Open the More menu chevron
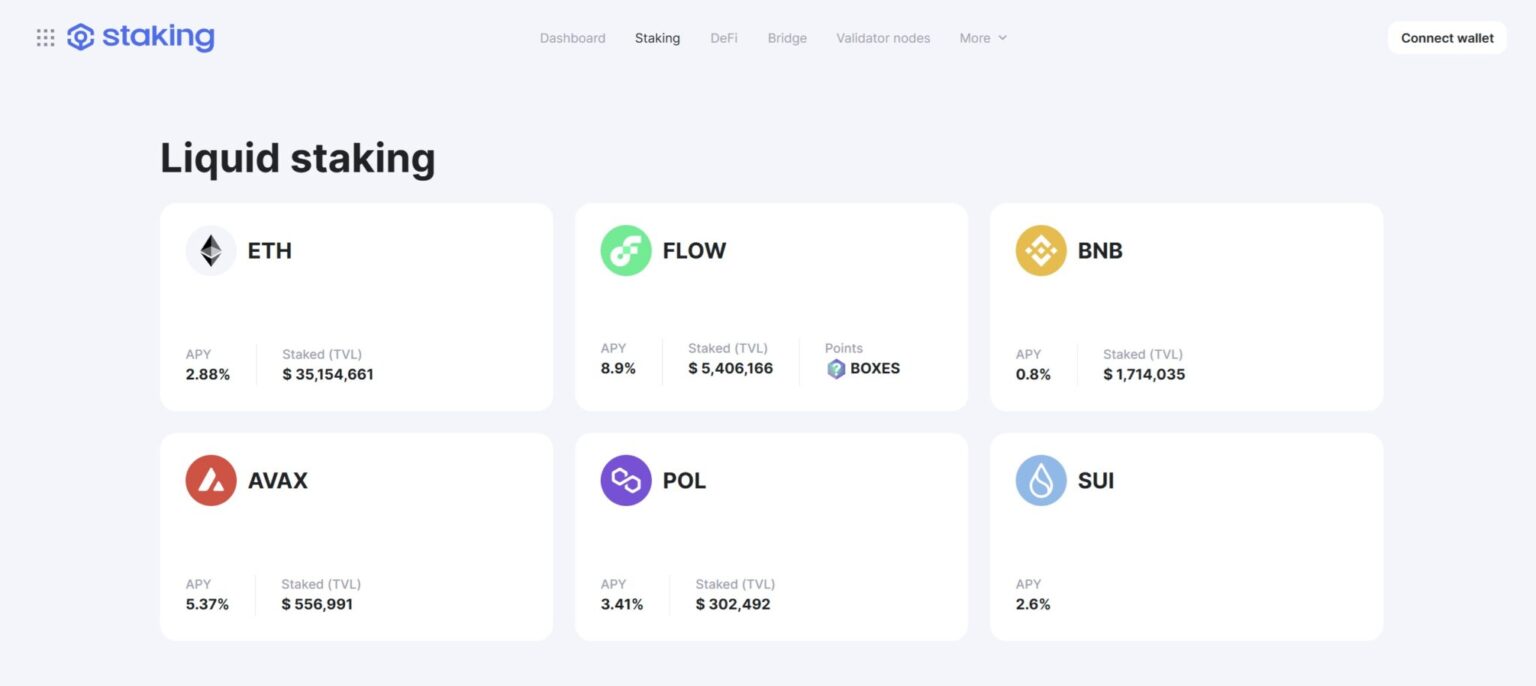Image resolution: width=1536 pixels, height=686 pixels. (1000, 38)
